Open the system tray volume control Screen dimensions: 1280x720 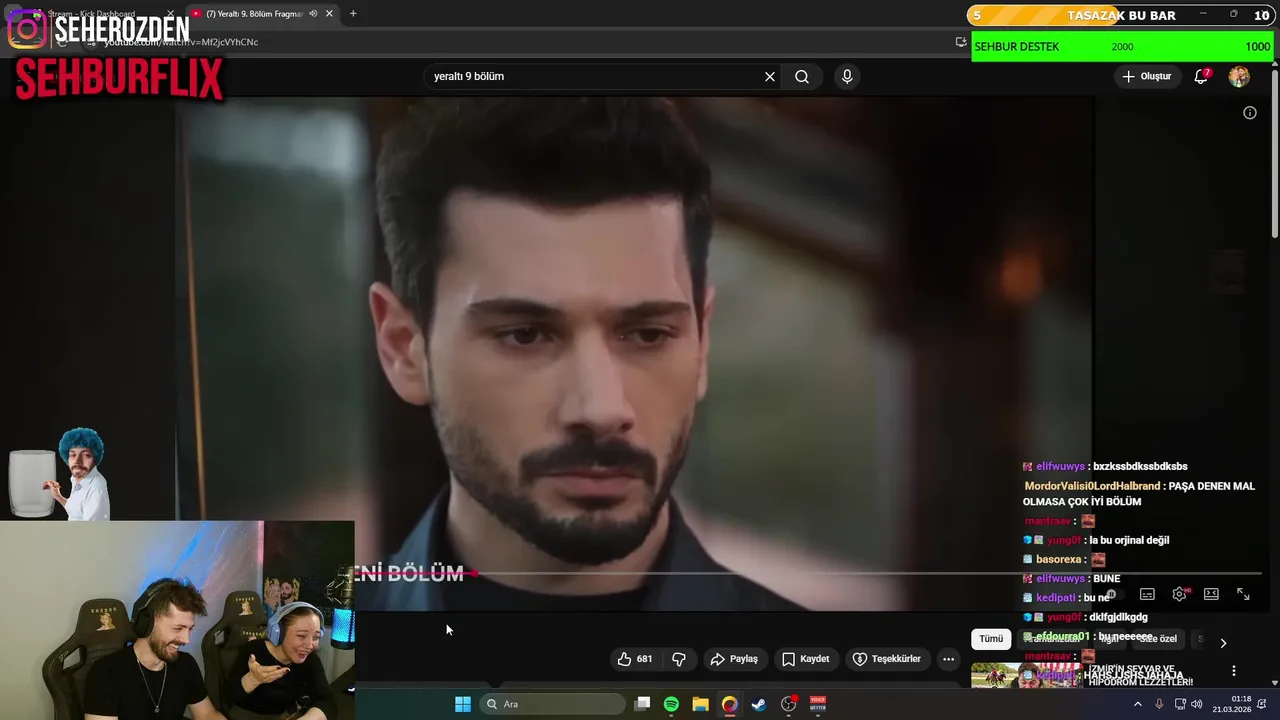[x=1197, y=704]
